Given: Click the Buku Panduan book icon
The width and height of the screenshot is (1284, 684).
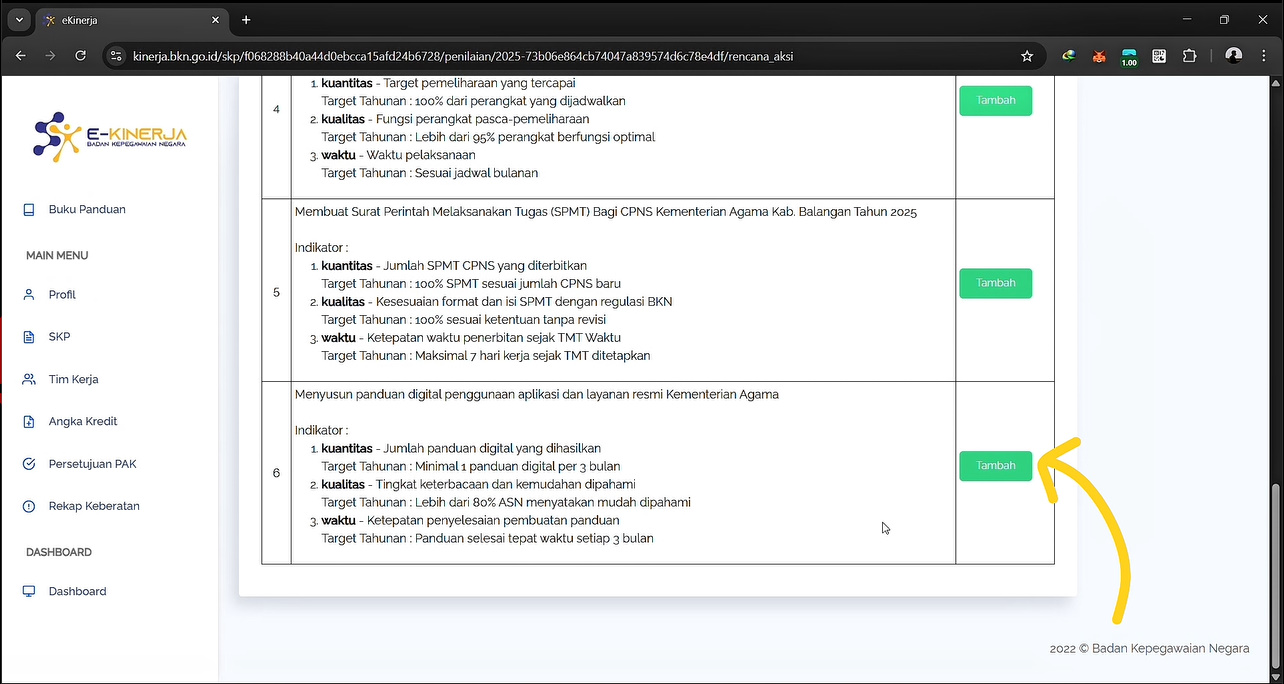Looking at the screenshot, I should pos(29,210).
